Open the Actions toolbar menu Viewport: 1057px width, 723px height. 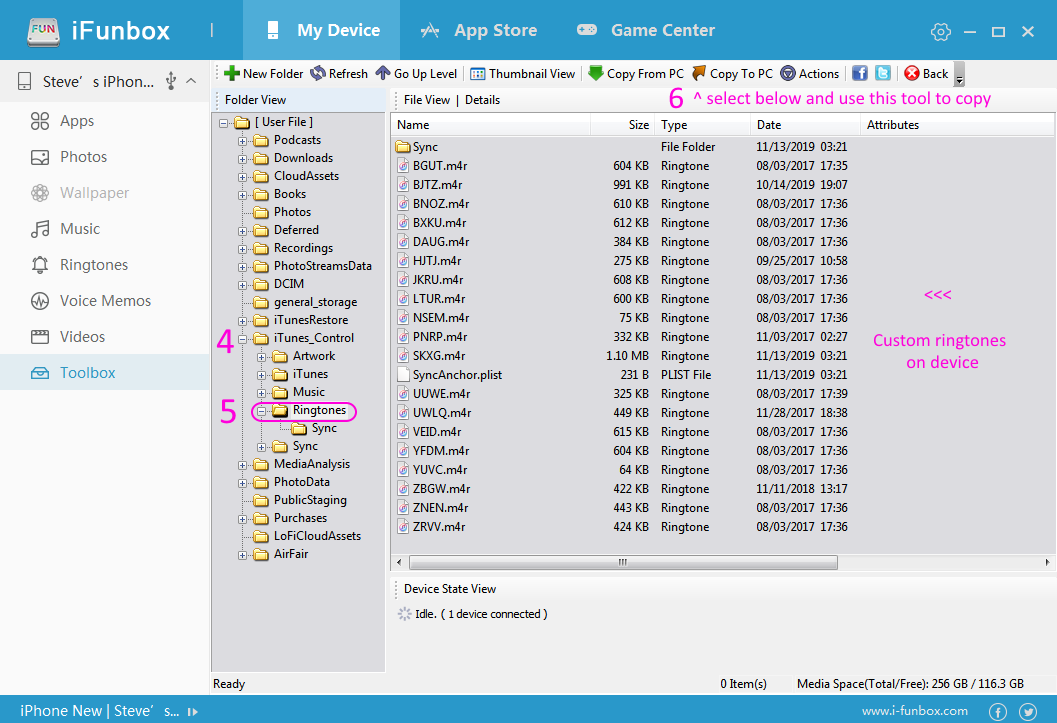[x=810, y=73]
